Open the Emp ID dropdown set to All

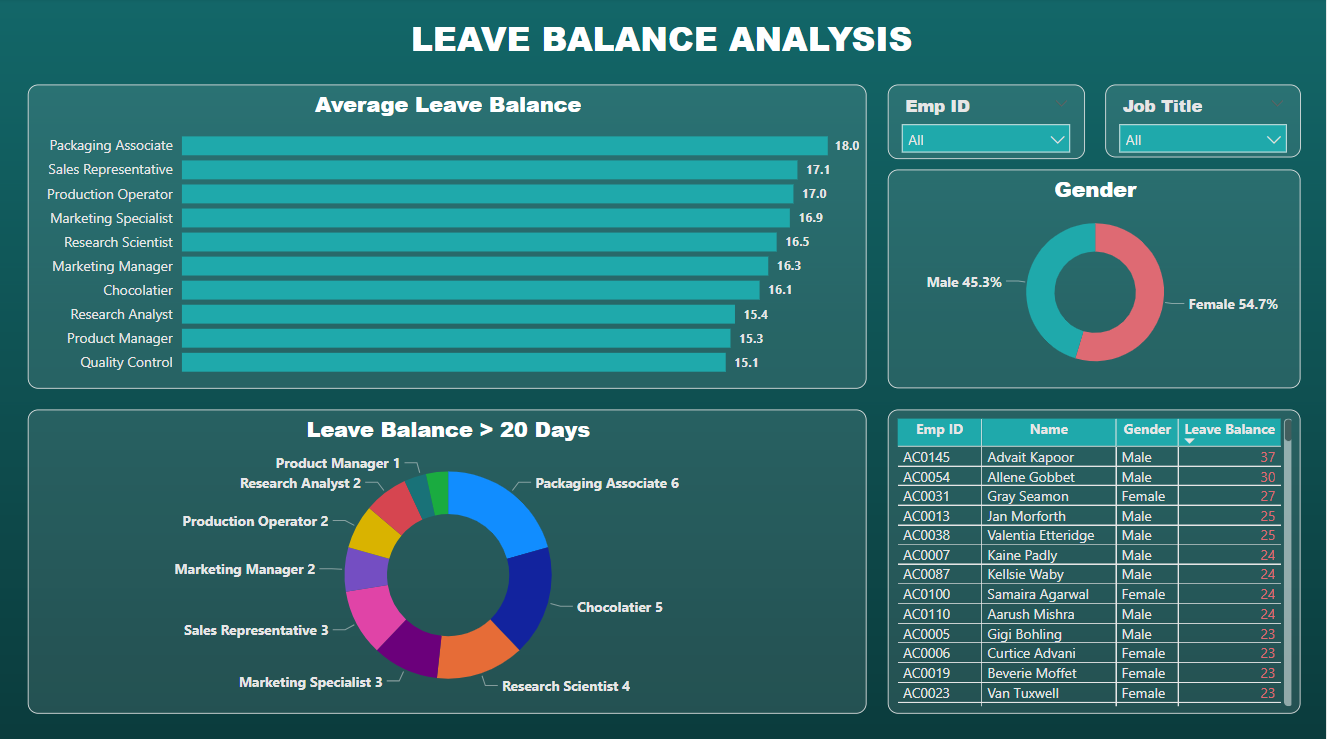pyautogui.click(x=985, y=139)
